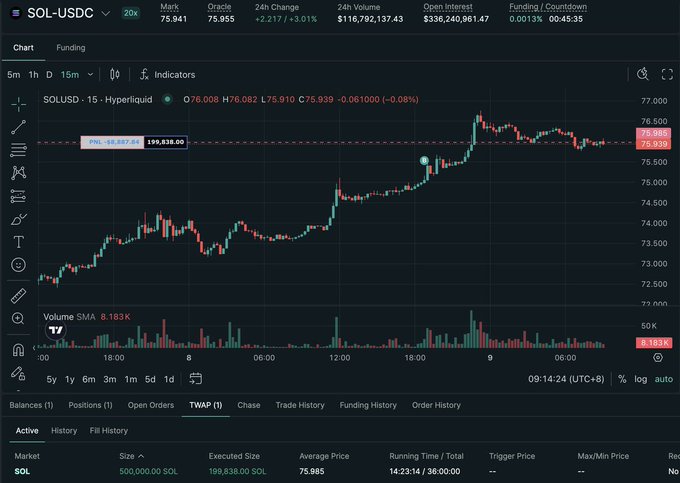Screen dimensions: 680x483
Task: Open the TWAP (1) tab
Action: [206, 405]
